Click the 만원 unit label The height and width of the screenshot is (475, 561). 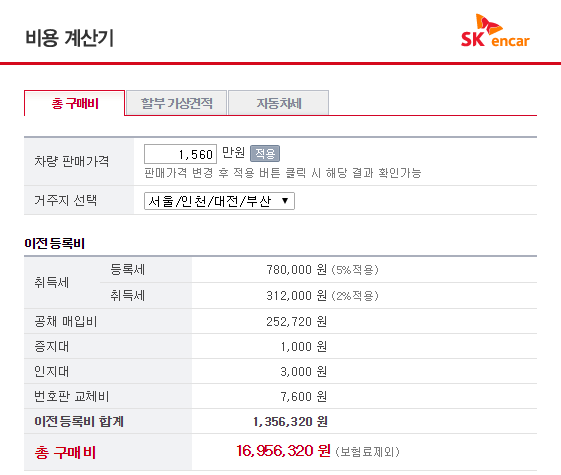point(233,153)
